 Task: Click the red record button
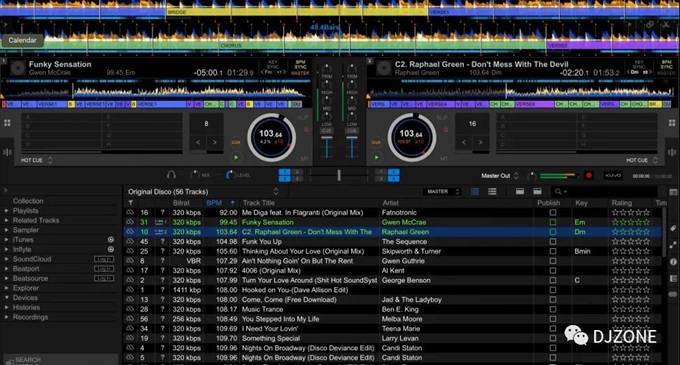[589, 176]
